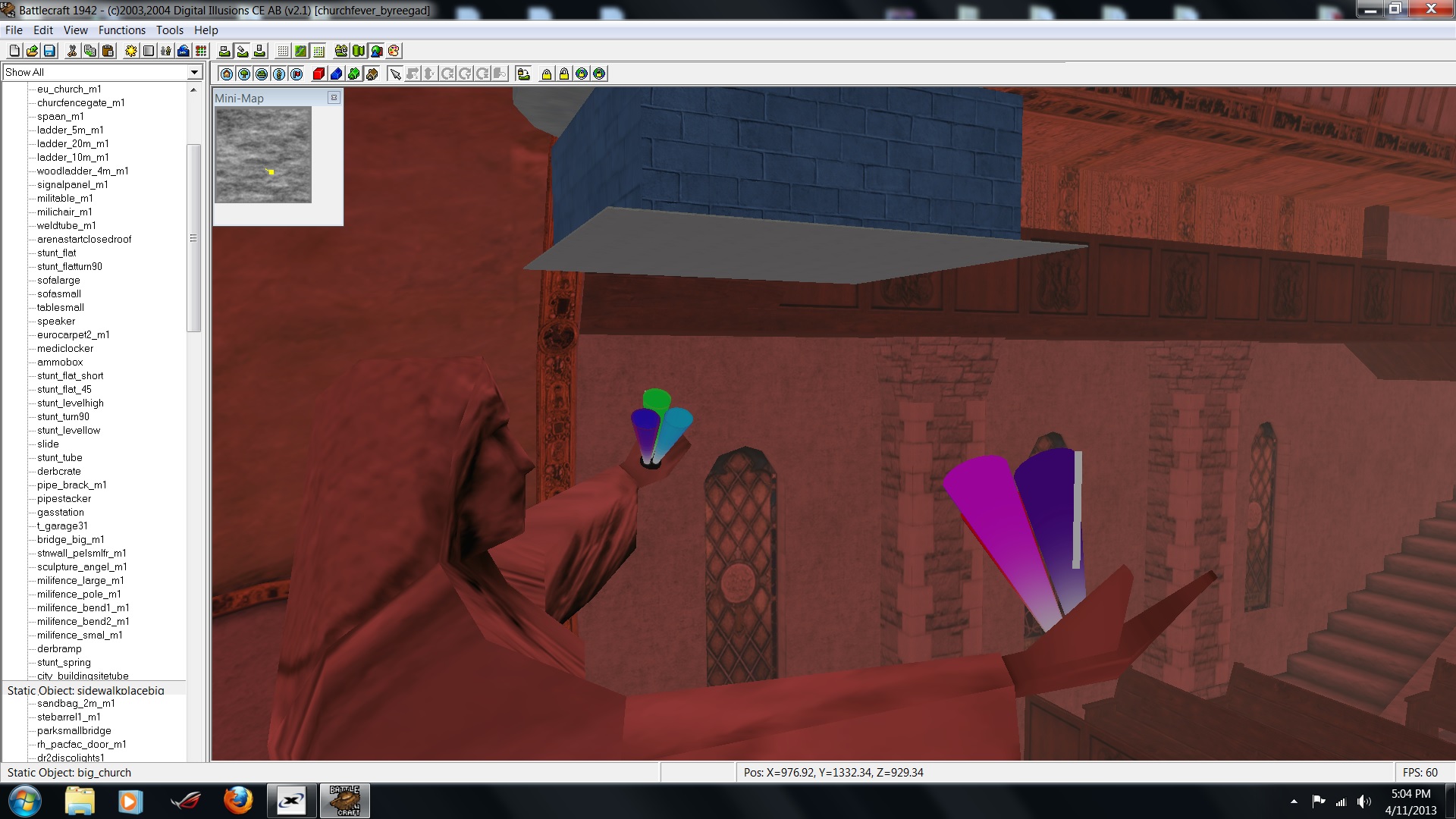
Task: Toggle the colored dotted grid icon
Action: point(319,51)
